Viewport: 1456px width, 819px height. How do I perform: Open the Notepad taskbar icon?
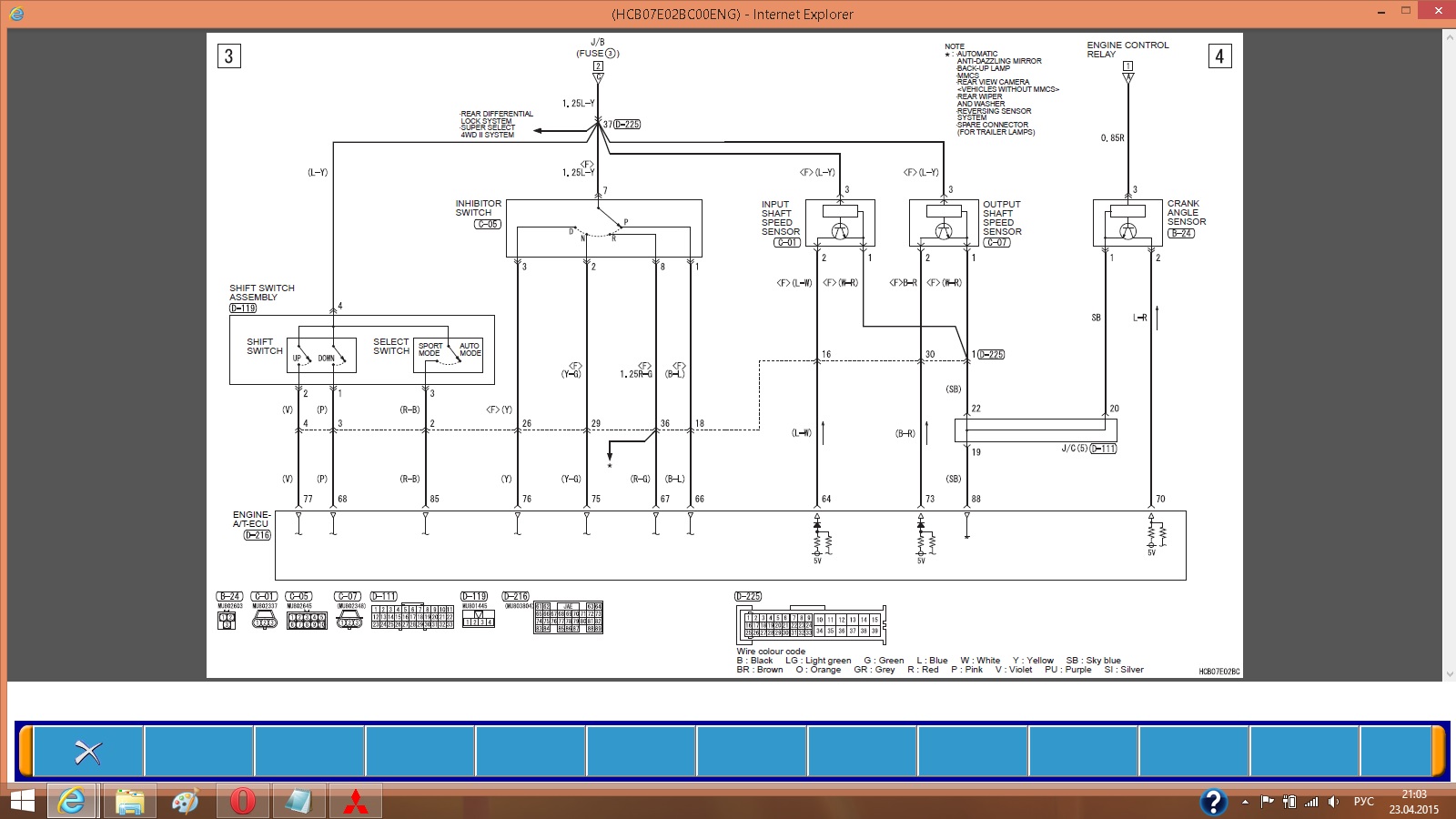(298, 802)
